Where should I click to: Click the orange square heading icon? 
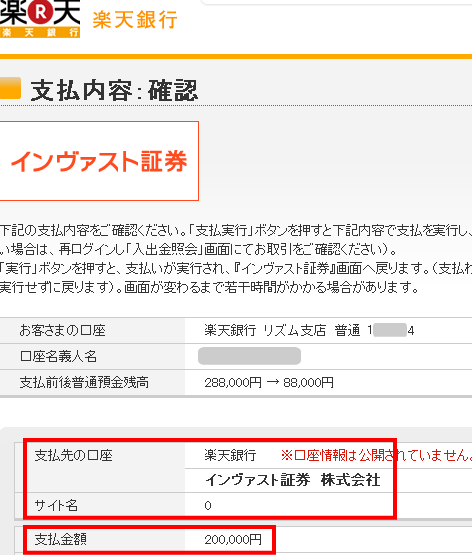[x=10, y=88]
